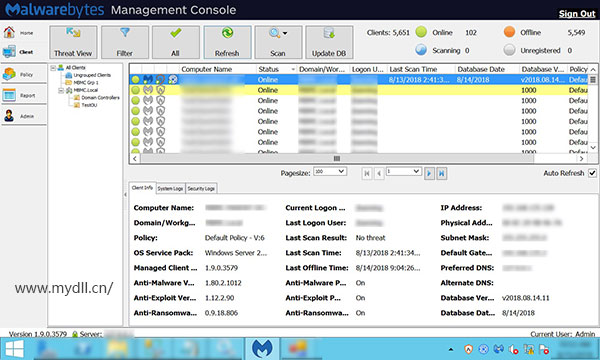
Task: Click the 'No threat' scan result value
Action: coord(370,238)
